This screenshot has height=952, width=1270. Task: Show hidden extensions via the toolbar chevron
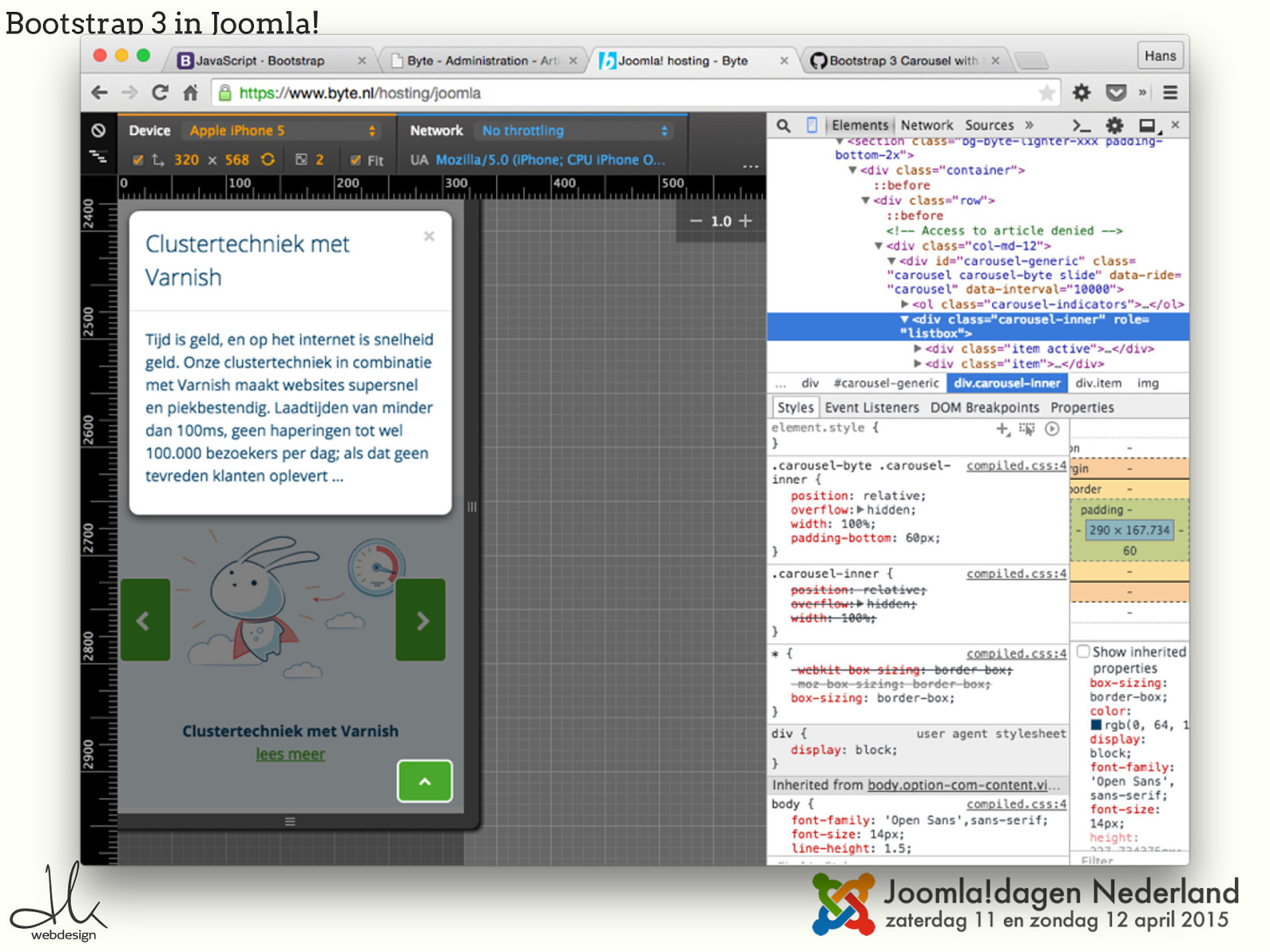[1142, 93]
